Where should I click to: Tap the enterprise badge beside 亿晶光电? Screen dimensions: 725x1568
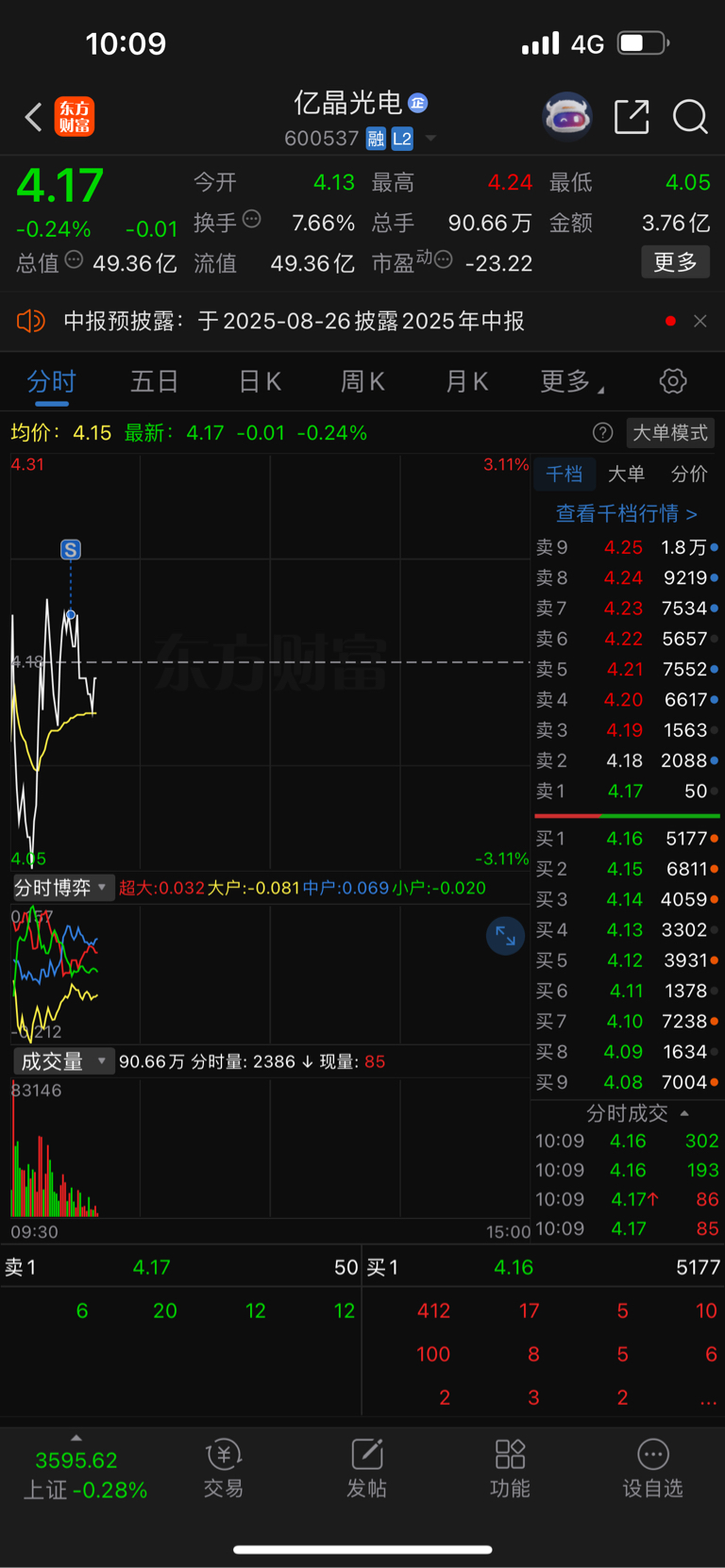tap(418, 102)
